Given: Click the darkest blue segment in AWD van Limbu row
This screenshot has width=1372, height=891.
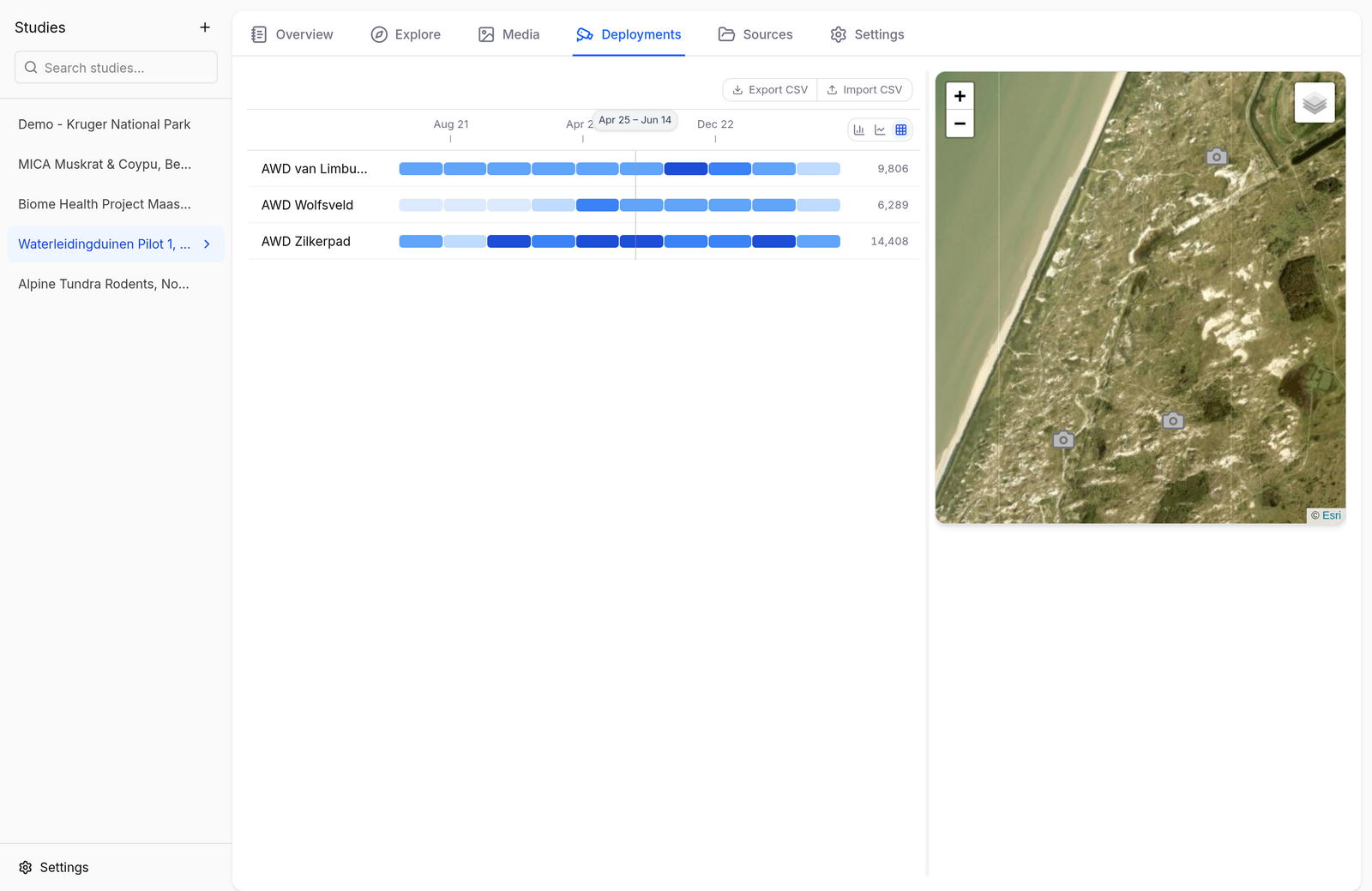Looking at the screenshot, I should (686, 169).
